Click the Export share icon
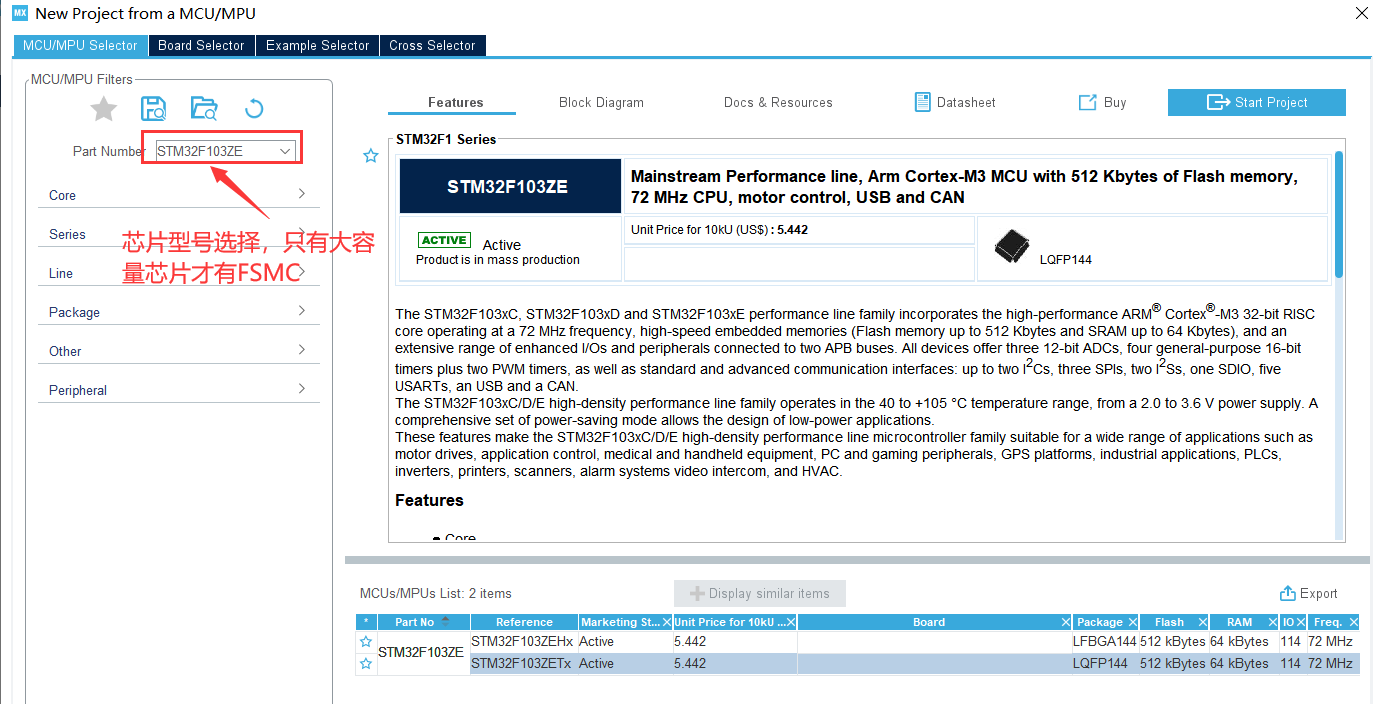Screen dimensions: 1382x704 (1288, 593)
